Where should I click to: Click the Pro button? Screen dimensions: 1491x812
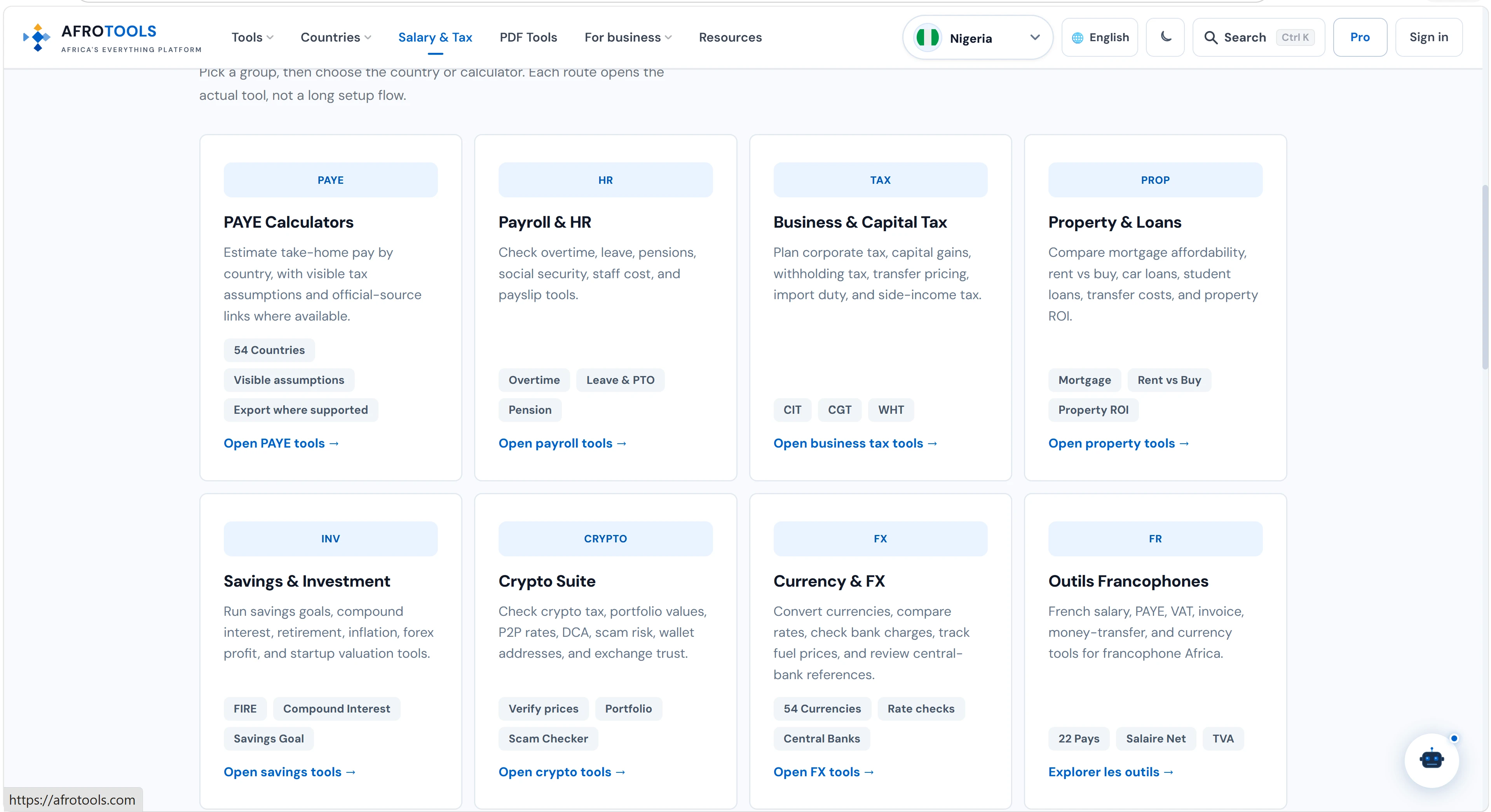(1360, 37)
